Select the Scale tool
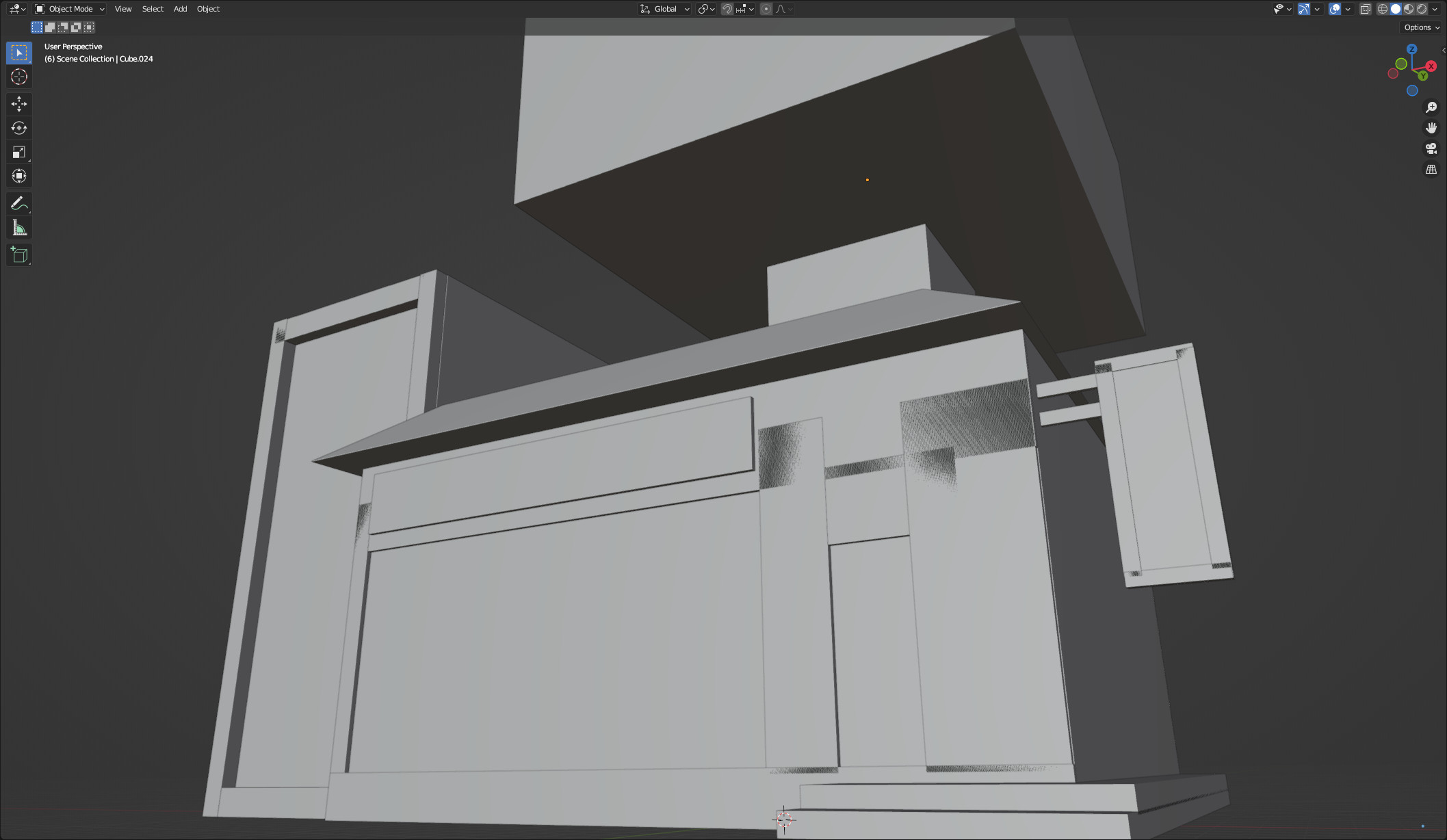This screenshot has height=840, width=1447. click(x=19, y=152)
